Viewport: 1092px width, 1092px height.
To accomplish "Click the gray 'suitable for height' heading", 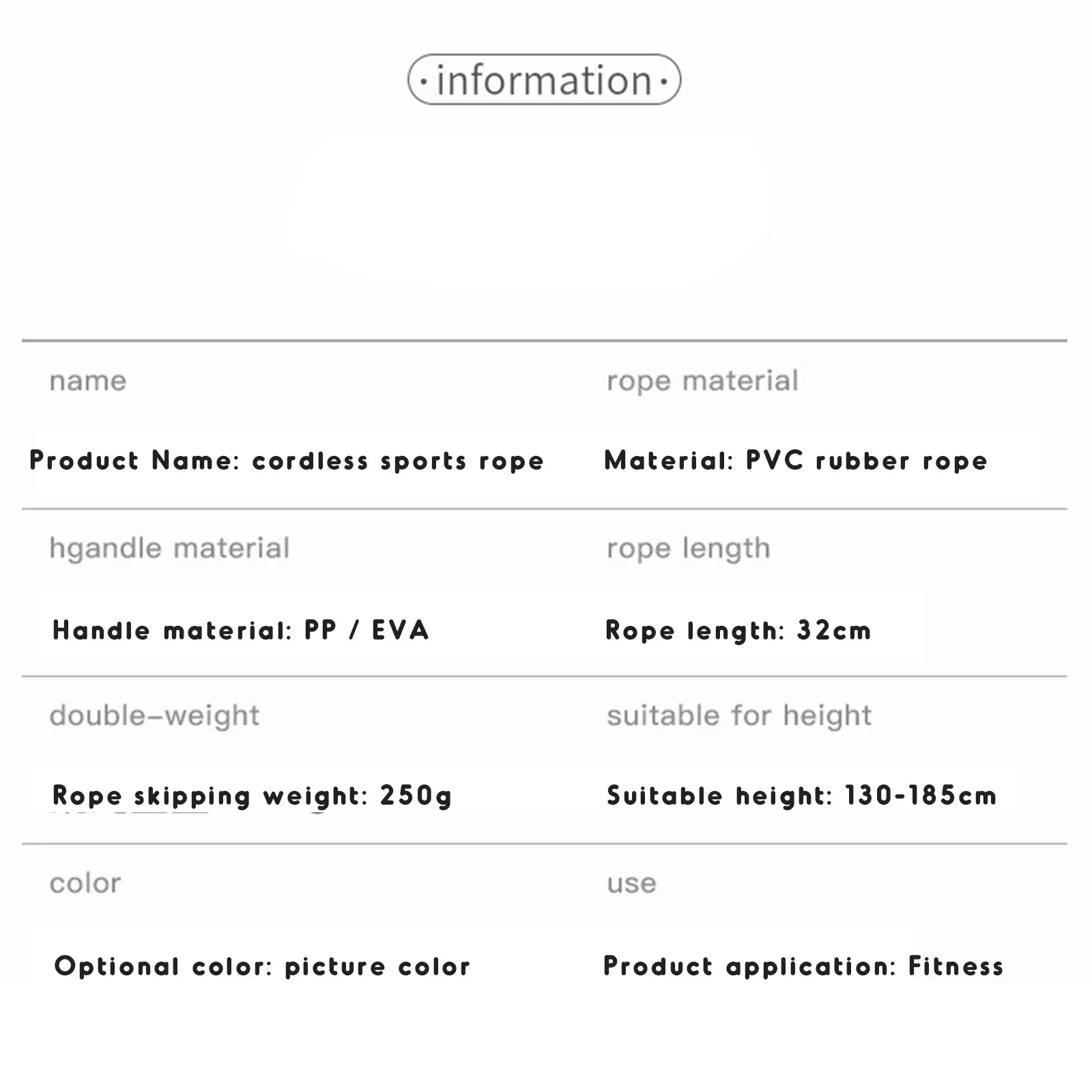I will 739,716.
